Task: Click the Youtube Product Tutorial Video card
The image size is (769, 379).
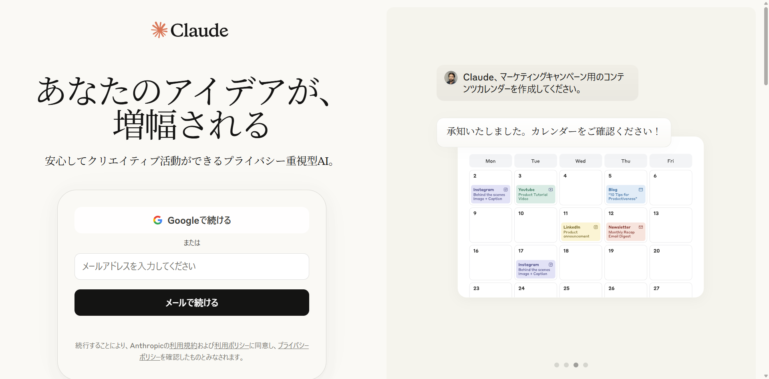Action: click(x=535, y=194)
